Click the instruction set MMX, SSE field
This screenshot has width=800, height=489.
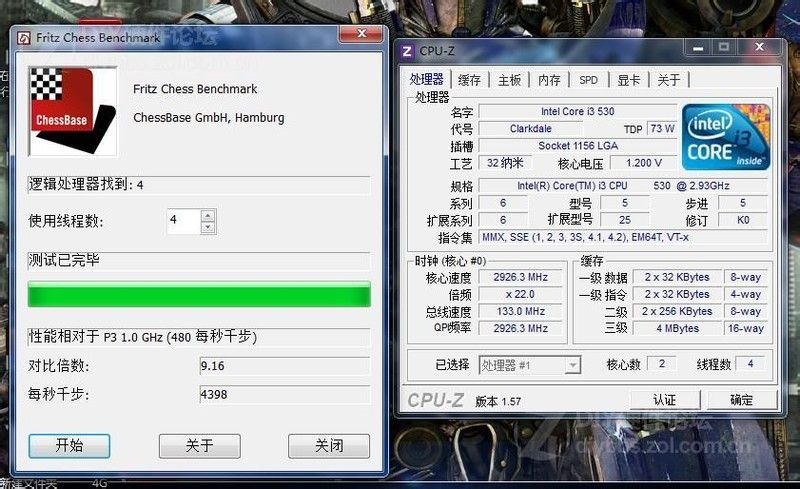tap(623, 237)
